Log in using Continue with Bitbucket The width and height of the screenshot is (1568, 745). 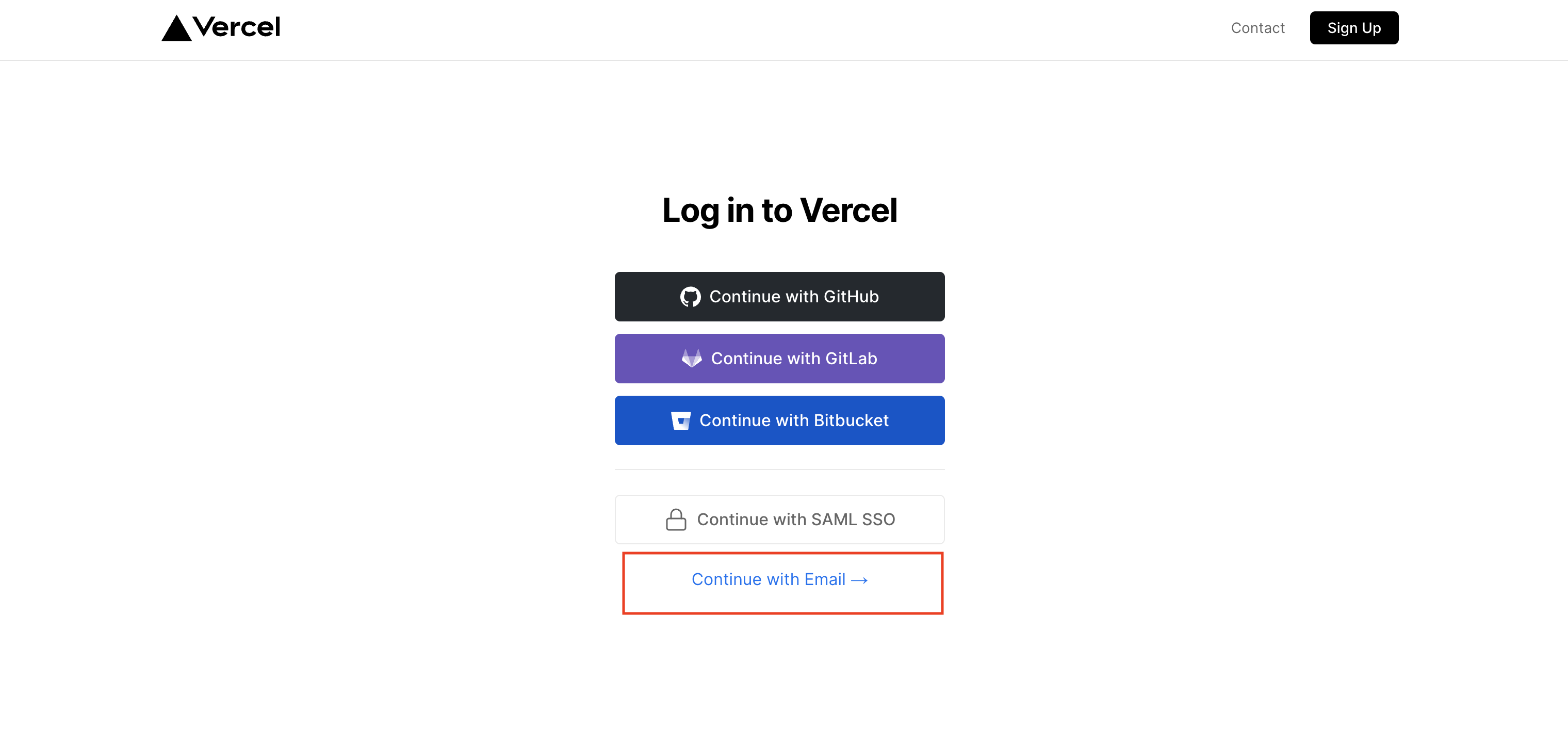[779, 420]
